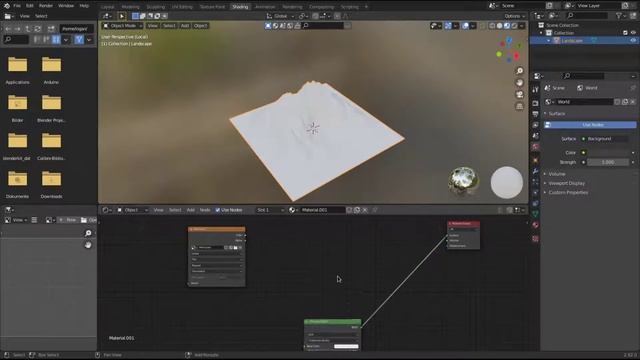Select the orange texture node header
This screenshot has width=640, height=360.
(x=216, y=229)
